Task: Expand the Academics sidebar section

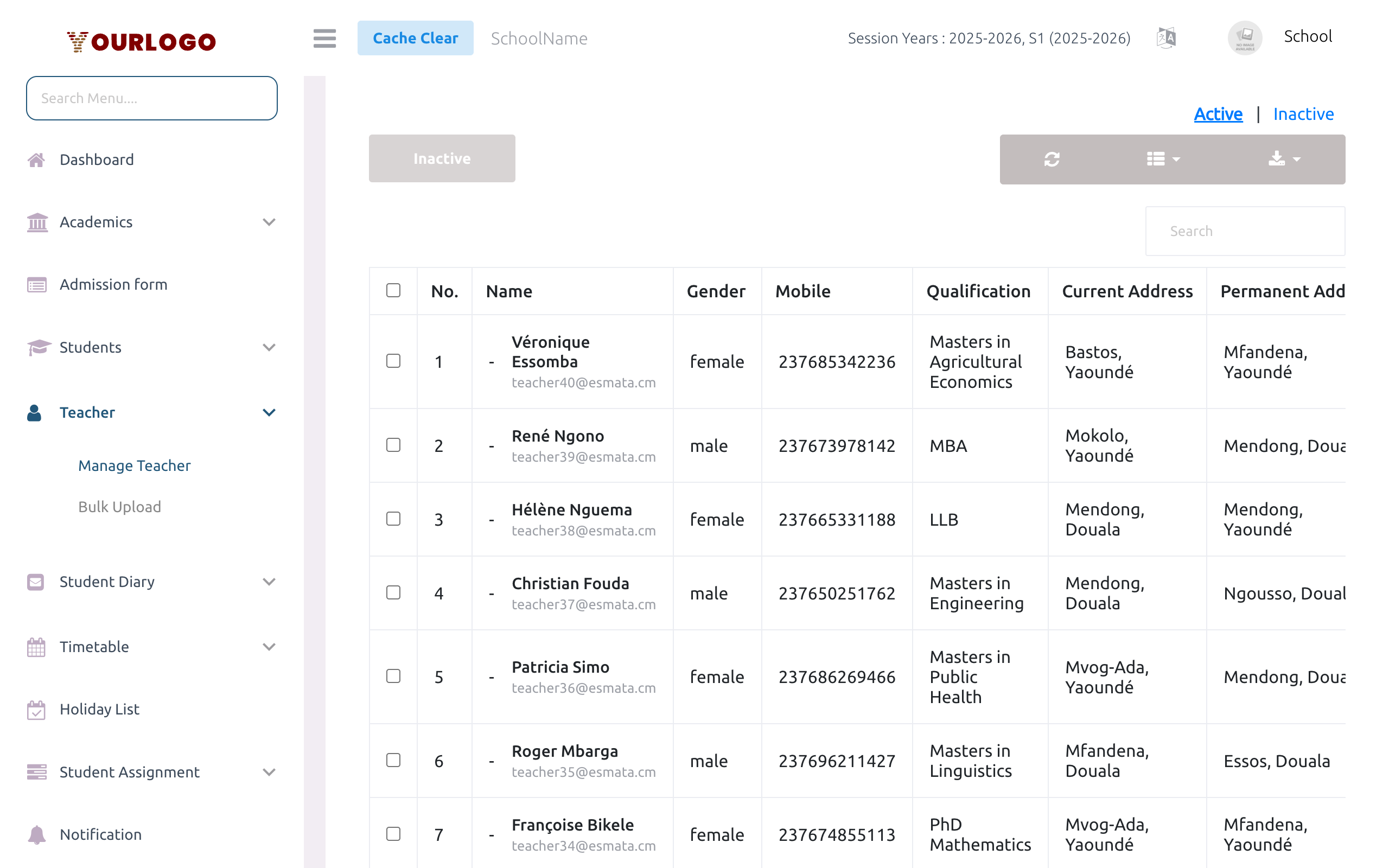Action: 269,222
